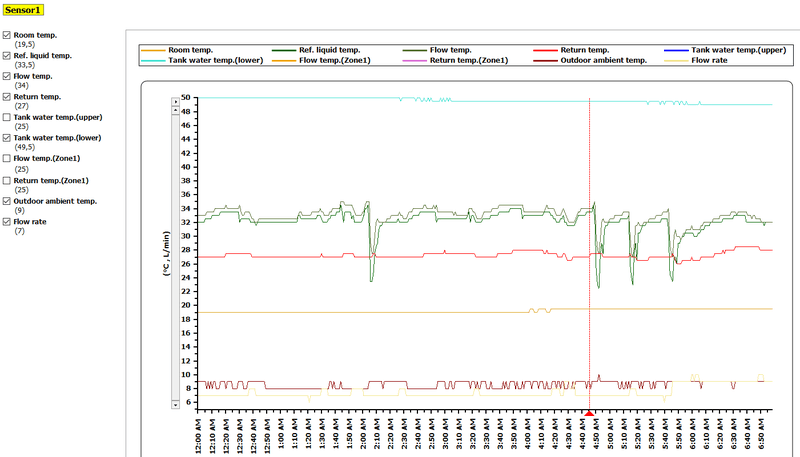This screenshot has height=457, width=800.
Task: Click the top scroll arrow of y-axis scrollbar
Action: tap(176, 101)
